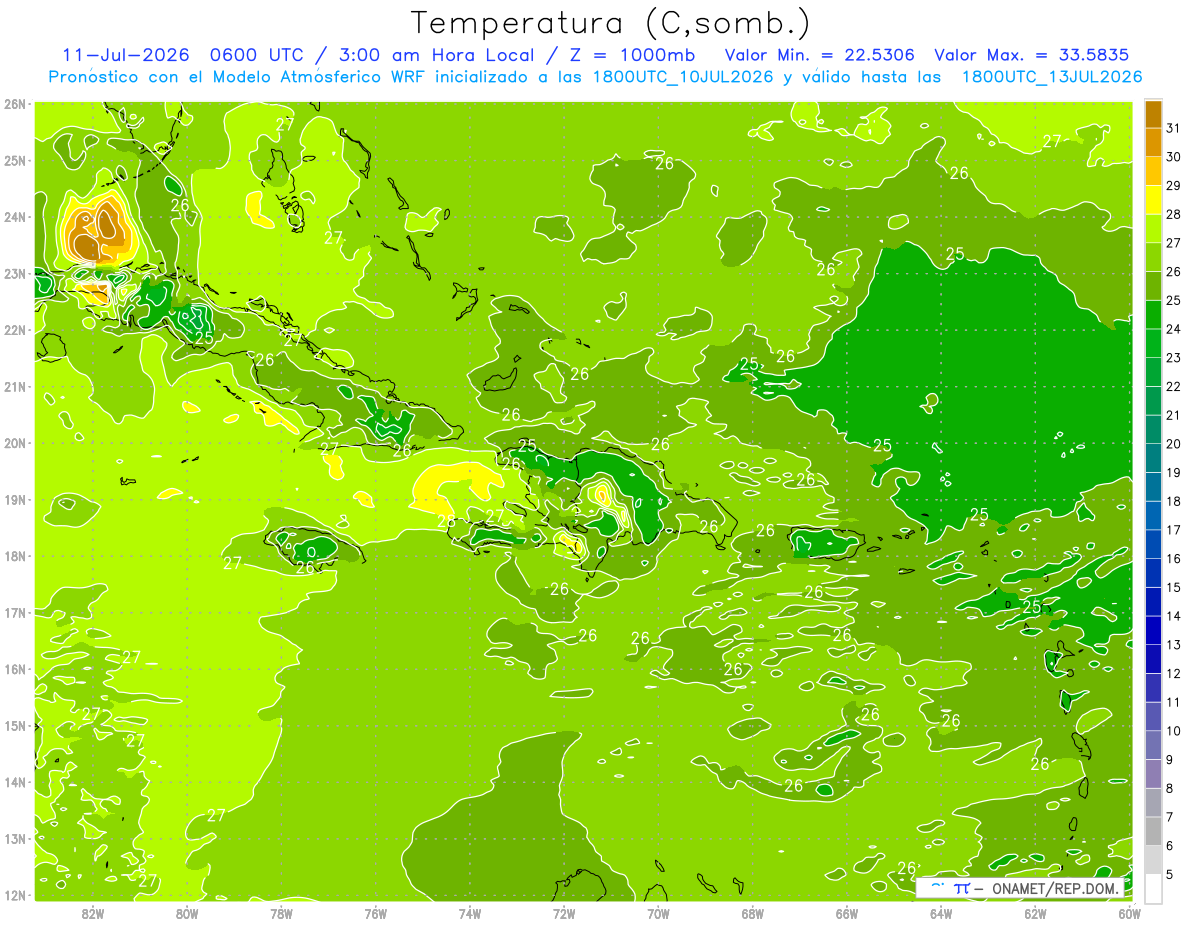This screenshot has height=927, width=1200.
Task: Click the '18N' latitude axis label
Action: (15, 556)
